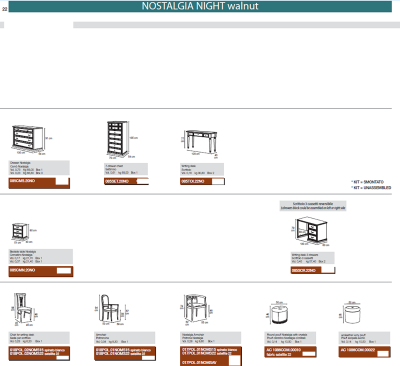
Task: Click the writing desk description block
Action: pyautogui.click(x=202, y=169)
